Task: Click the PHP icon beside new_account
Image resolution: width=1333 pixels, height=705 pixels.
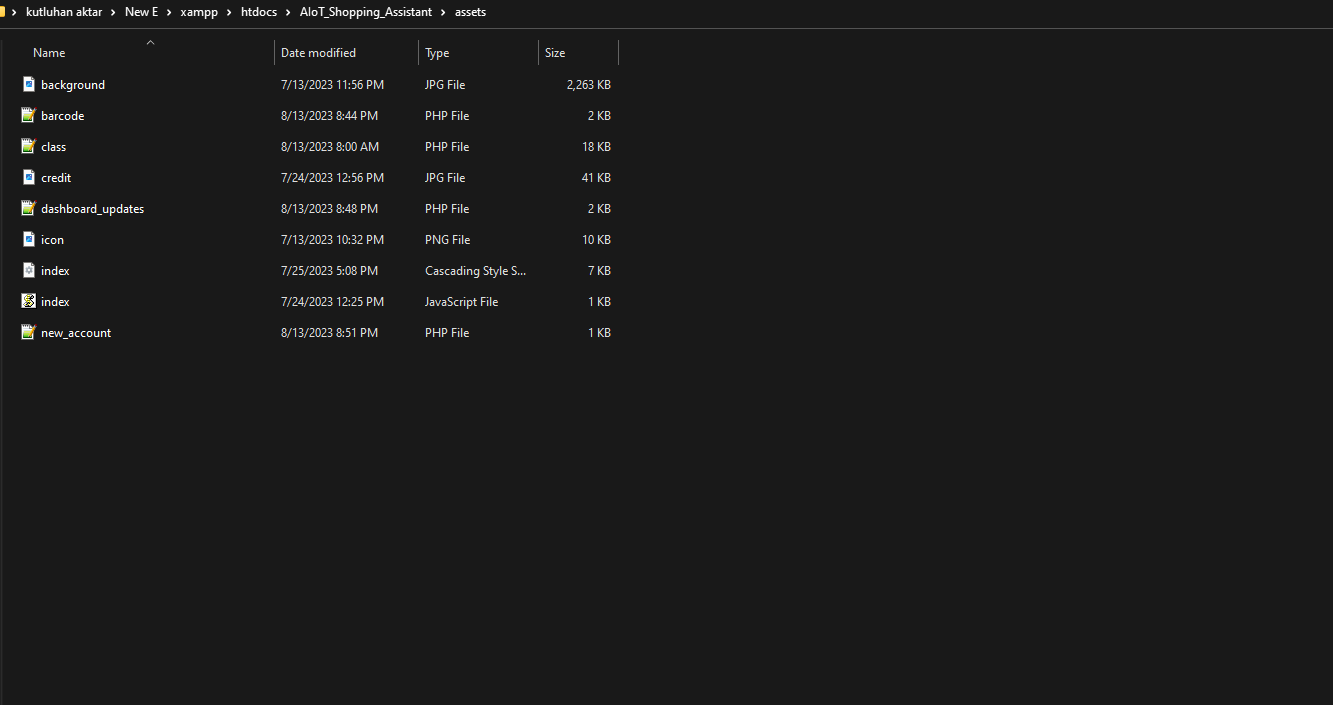Action: (x=28, y=332)
